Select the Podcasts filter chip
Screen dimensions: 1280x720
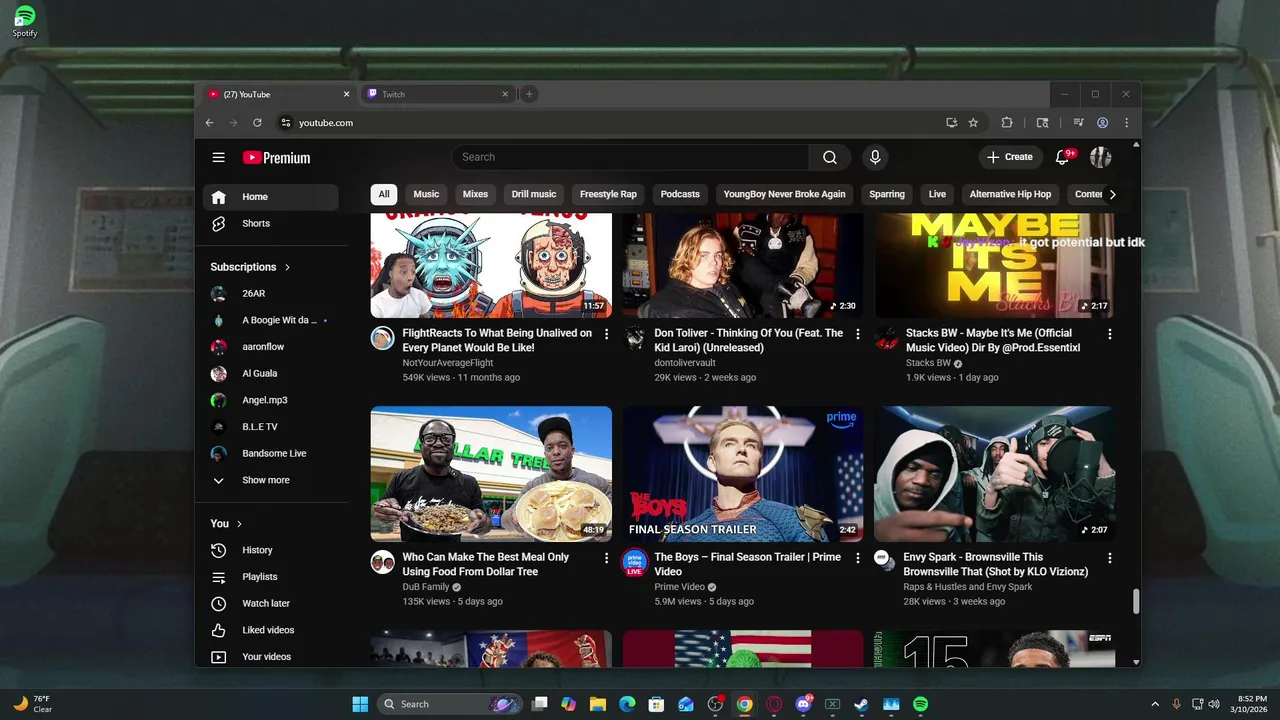(x=680, y=194)
